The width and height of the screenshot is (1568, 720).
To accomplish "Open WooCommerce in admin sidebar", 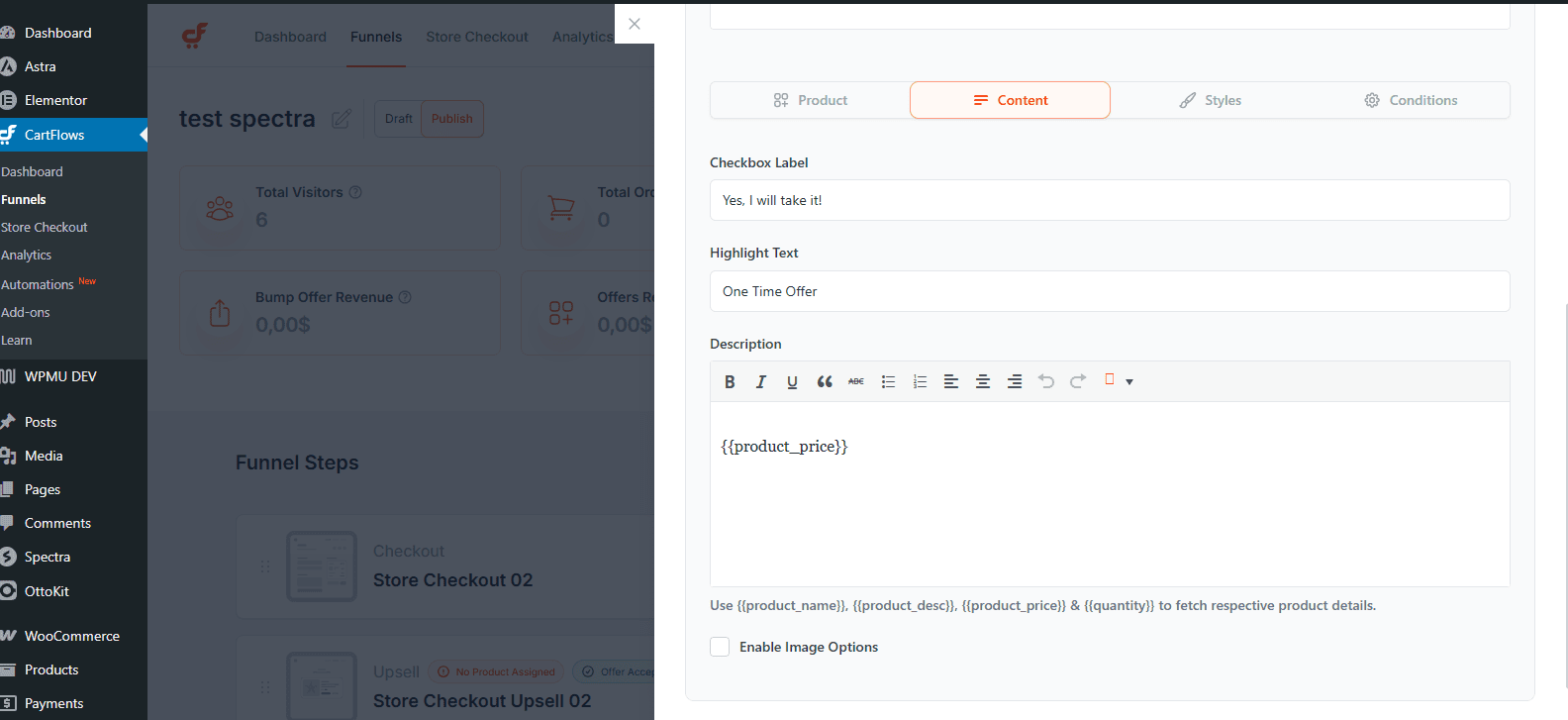I will point(73,636).
